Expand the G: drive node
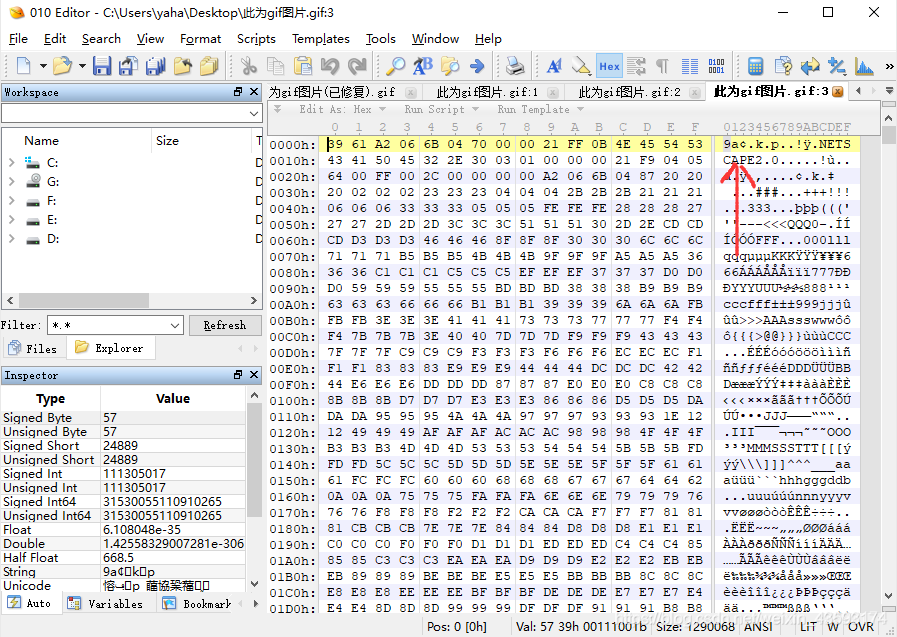 pos(11,182)
